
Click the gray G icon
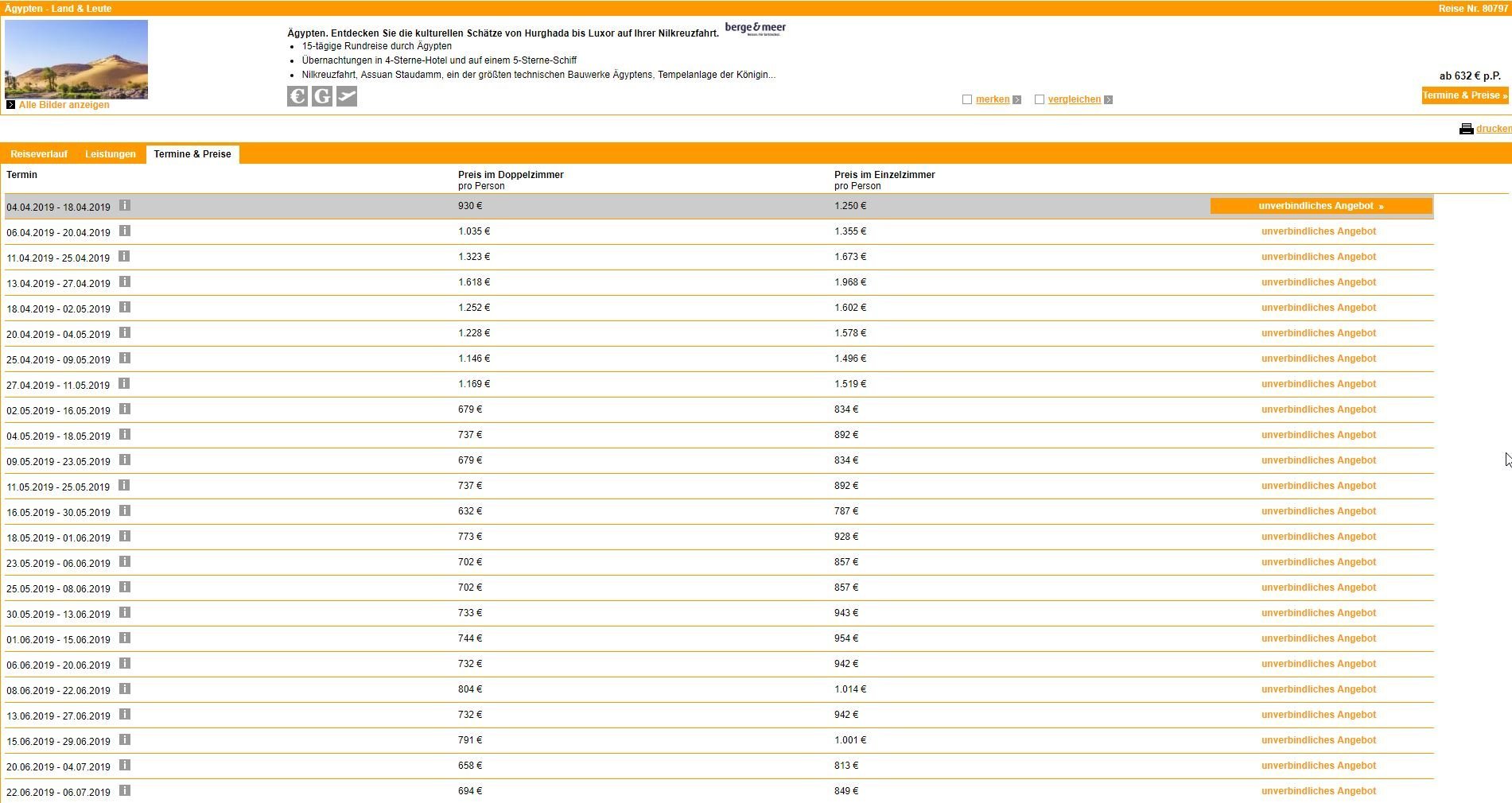pyautogui.click(x=321, y=96)
